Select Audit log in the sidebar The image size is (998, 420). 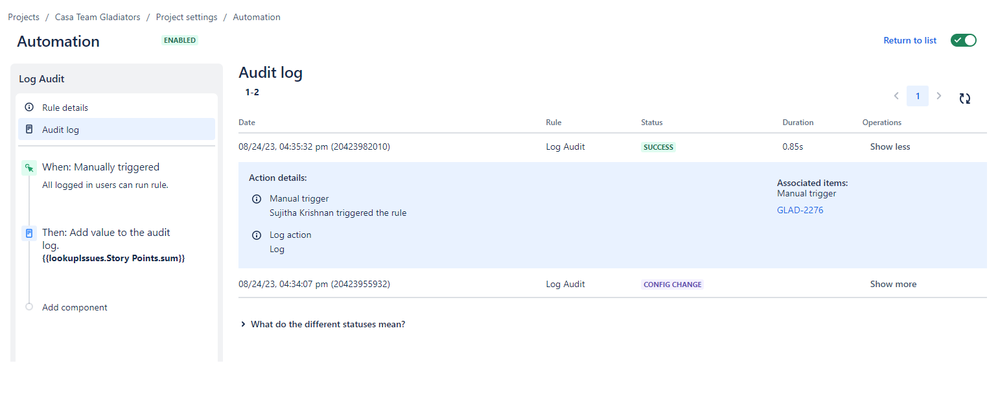click(x=116, y=129)
